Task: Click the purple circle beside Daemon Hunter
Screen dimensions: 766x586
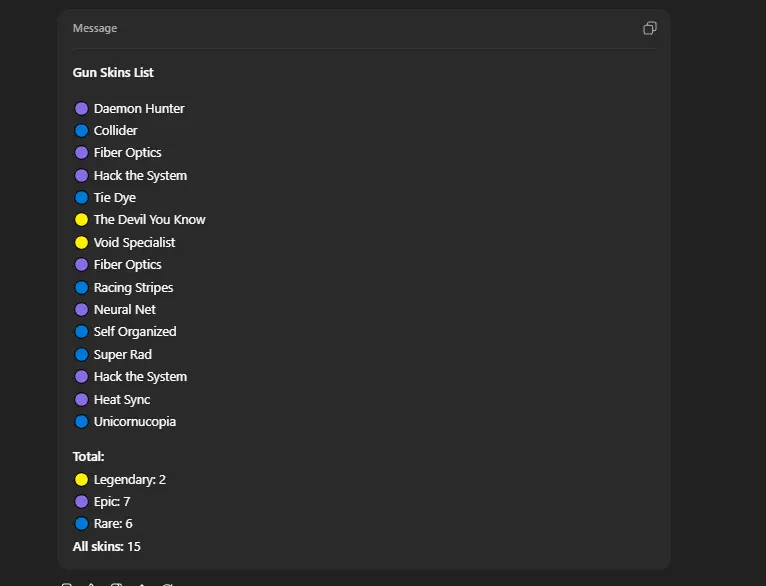Action: click(x=82, y=109)
